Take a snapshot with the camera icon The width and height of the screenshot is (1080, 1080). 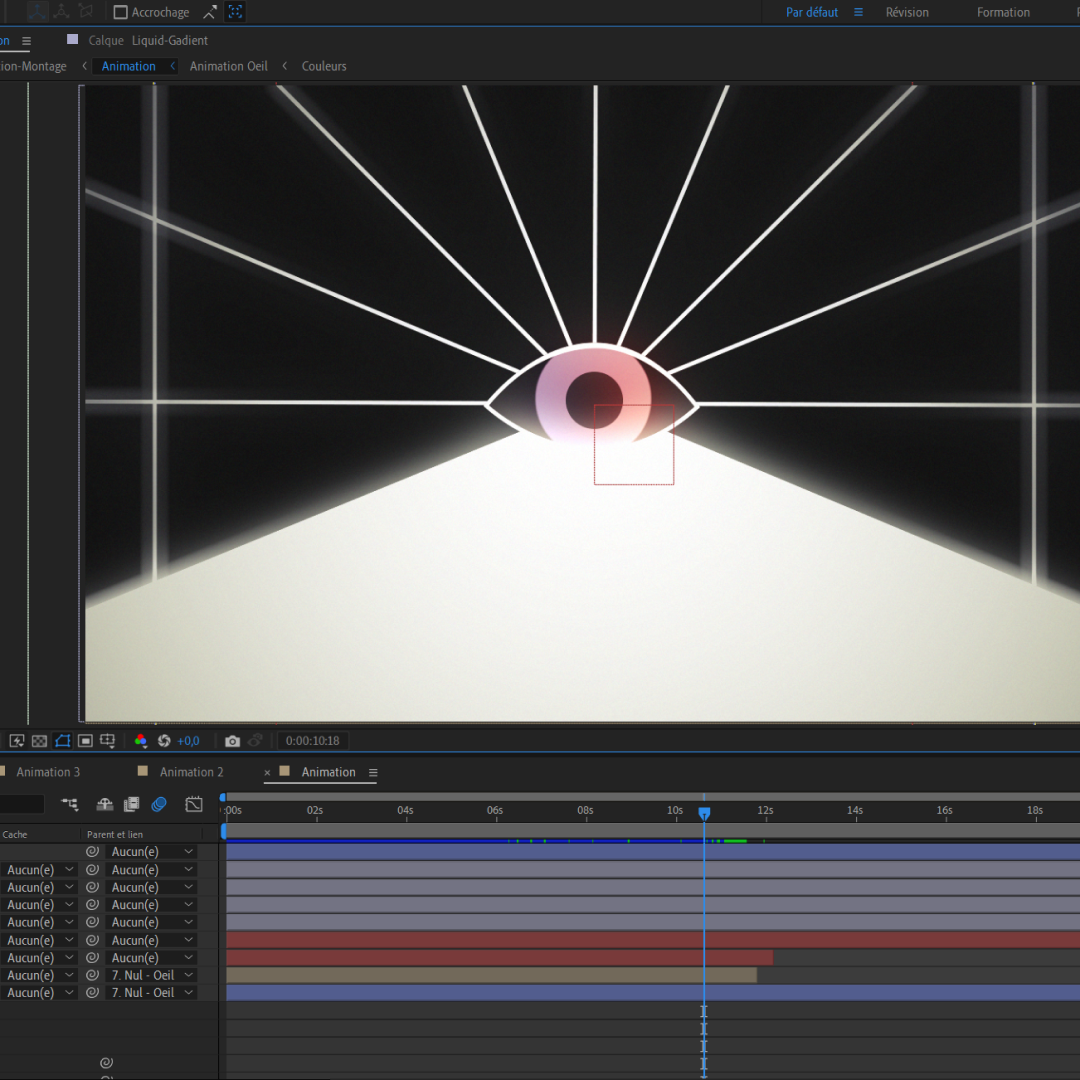point(232,740)
